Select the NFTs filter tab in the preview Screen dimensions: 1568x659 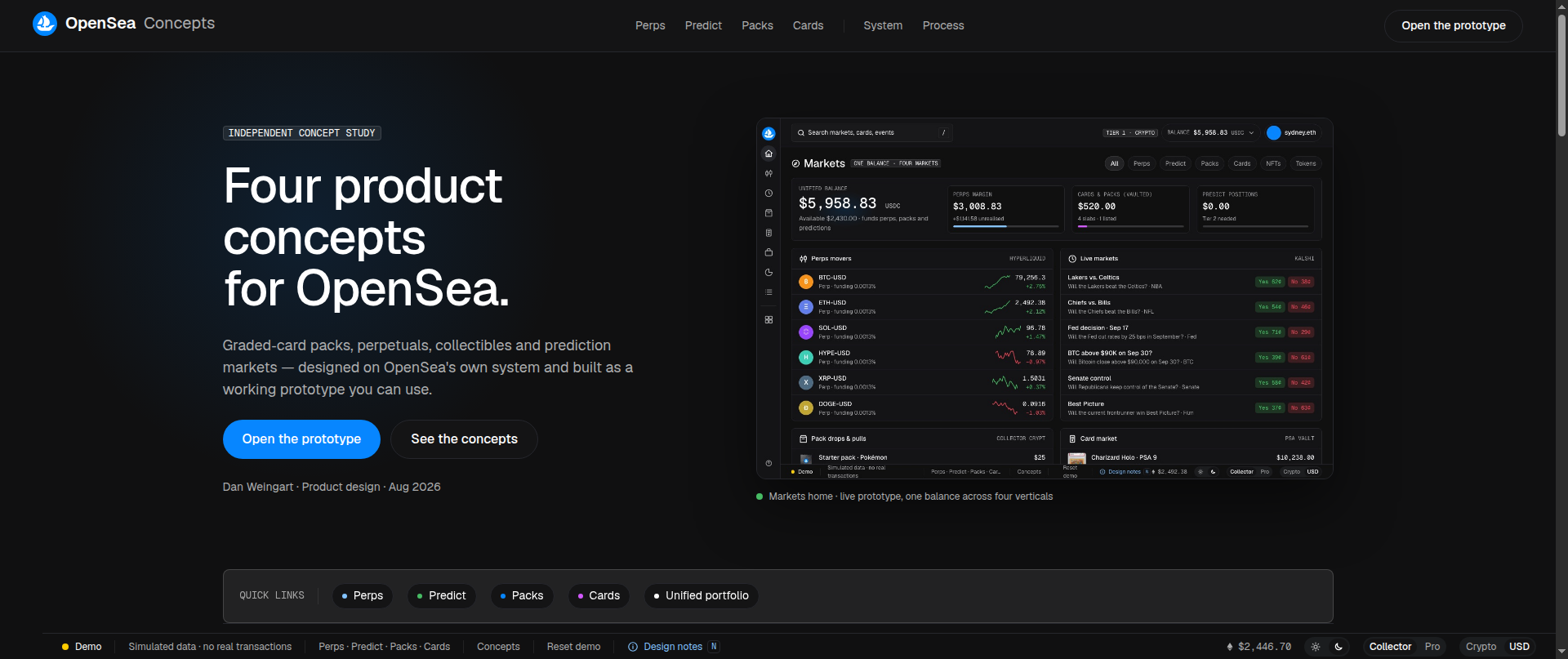click(x=1273, y=163)
